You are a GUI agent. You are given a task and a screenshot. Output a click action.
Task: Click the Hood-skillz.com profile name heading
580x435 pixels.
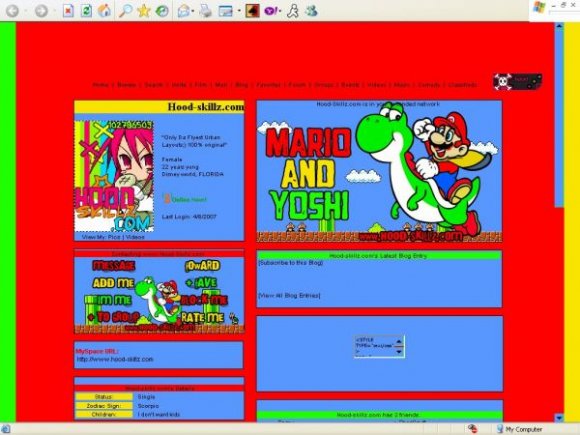tap(206, 107)
